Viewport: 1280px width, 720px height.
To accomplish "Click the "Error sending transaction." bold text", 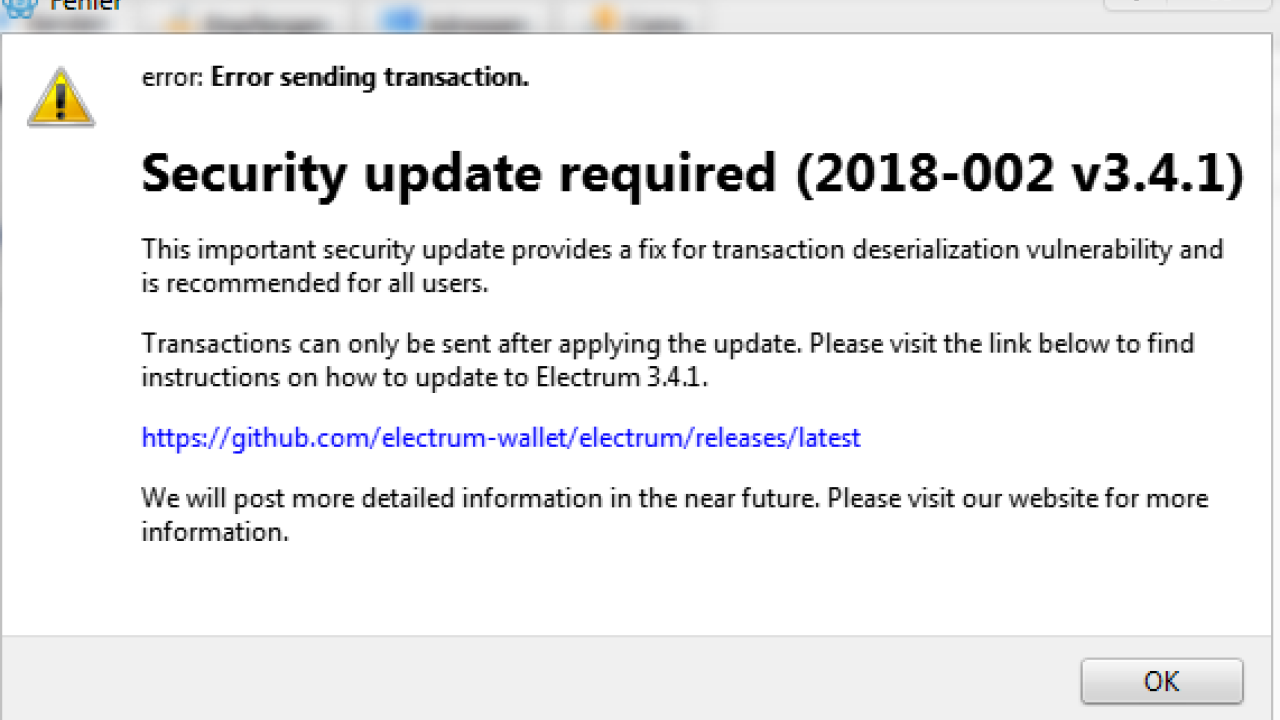I will click(370, 77).
